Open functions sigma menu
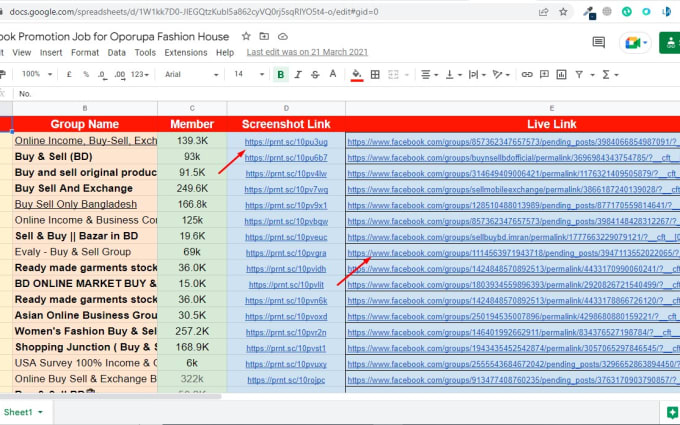 (610, 75)
